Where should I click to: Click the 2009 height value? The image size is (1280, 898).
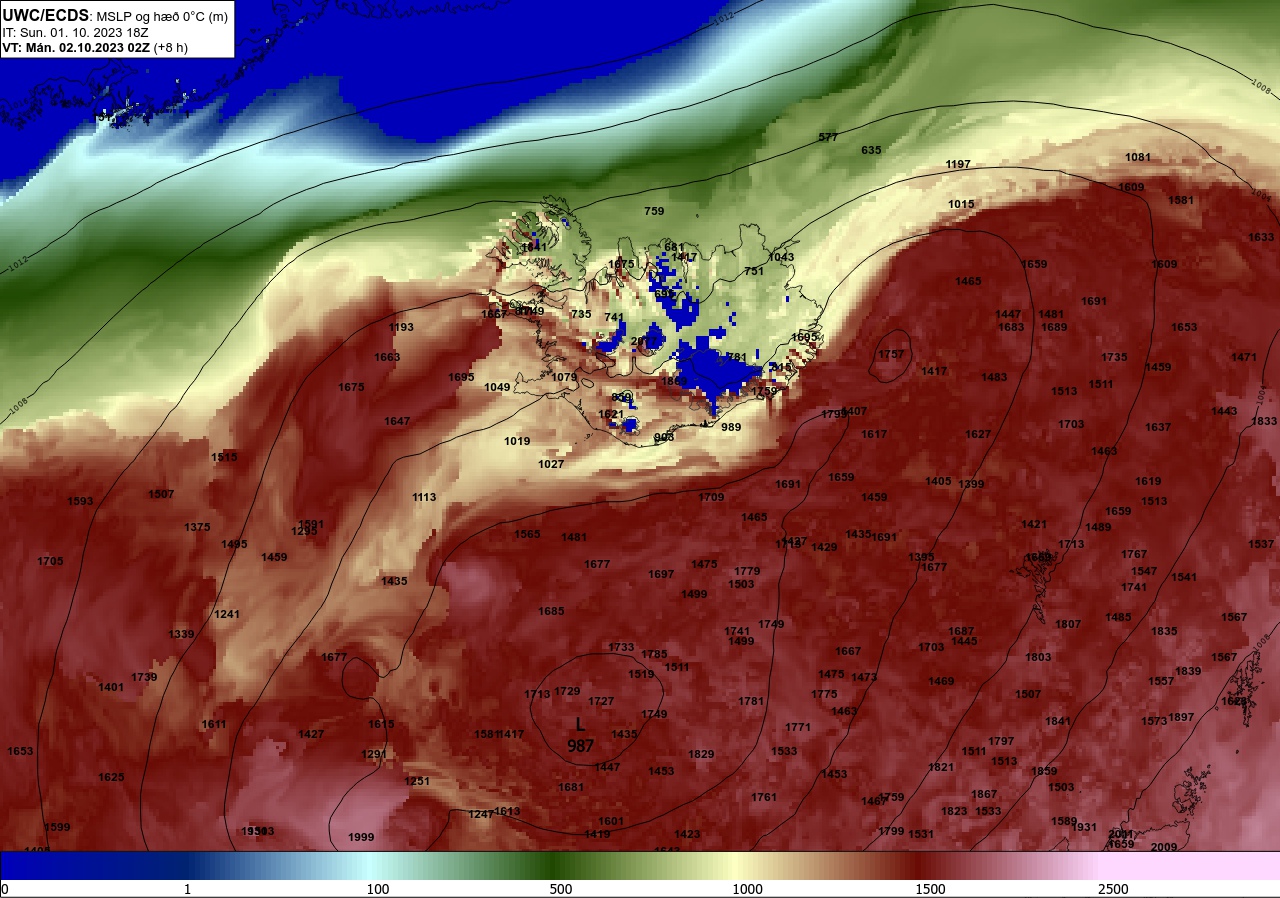1164,847
